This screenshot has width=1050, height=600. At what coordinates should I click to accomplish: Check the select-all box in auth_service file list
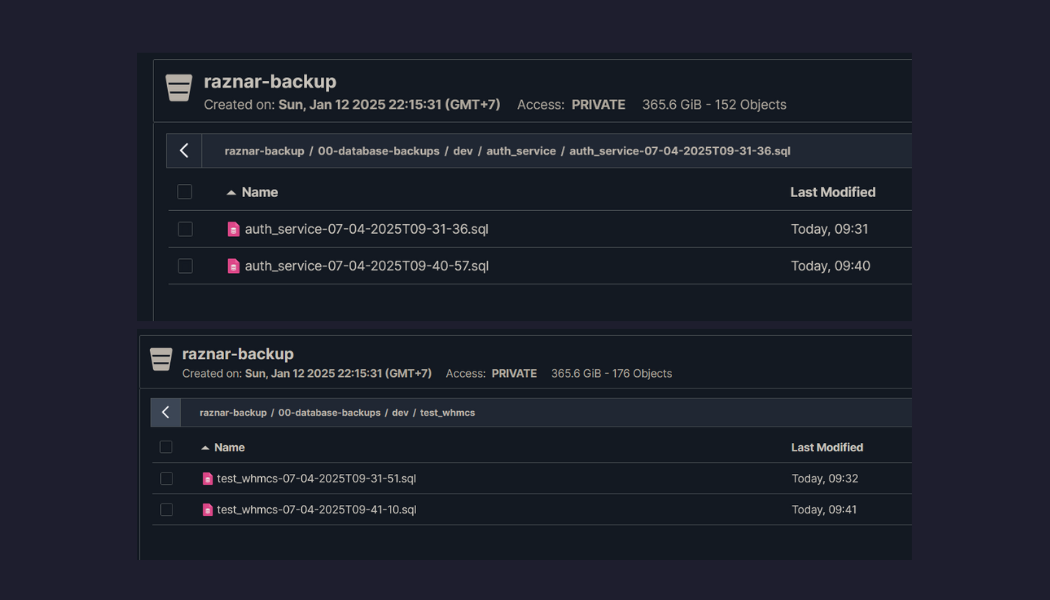click(185, 192)
